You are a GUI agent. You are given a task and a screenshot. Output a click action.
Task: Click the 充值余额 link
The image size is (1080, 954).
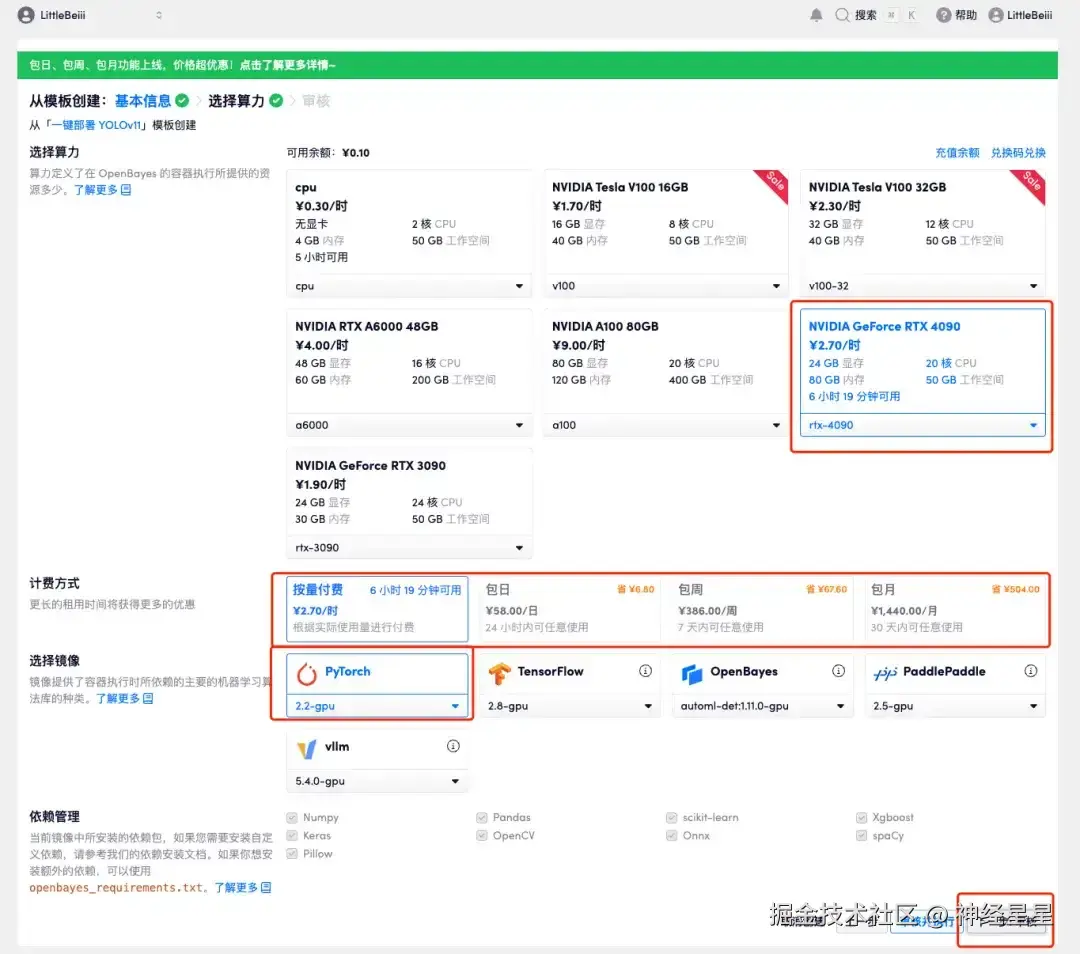[x=957, y=153]
